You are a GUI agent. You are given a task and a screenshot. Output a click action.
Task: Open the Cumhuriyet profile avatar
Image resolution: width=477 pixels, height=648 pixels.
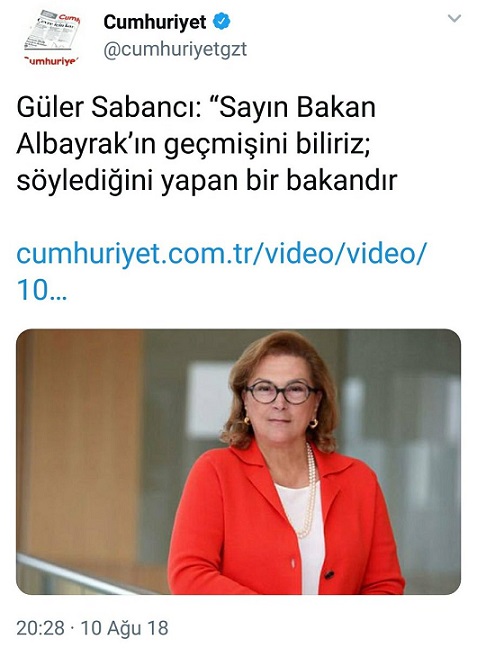coord(52,39)
